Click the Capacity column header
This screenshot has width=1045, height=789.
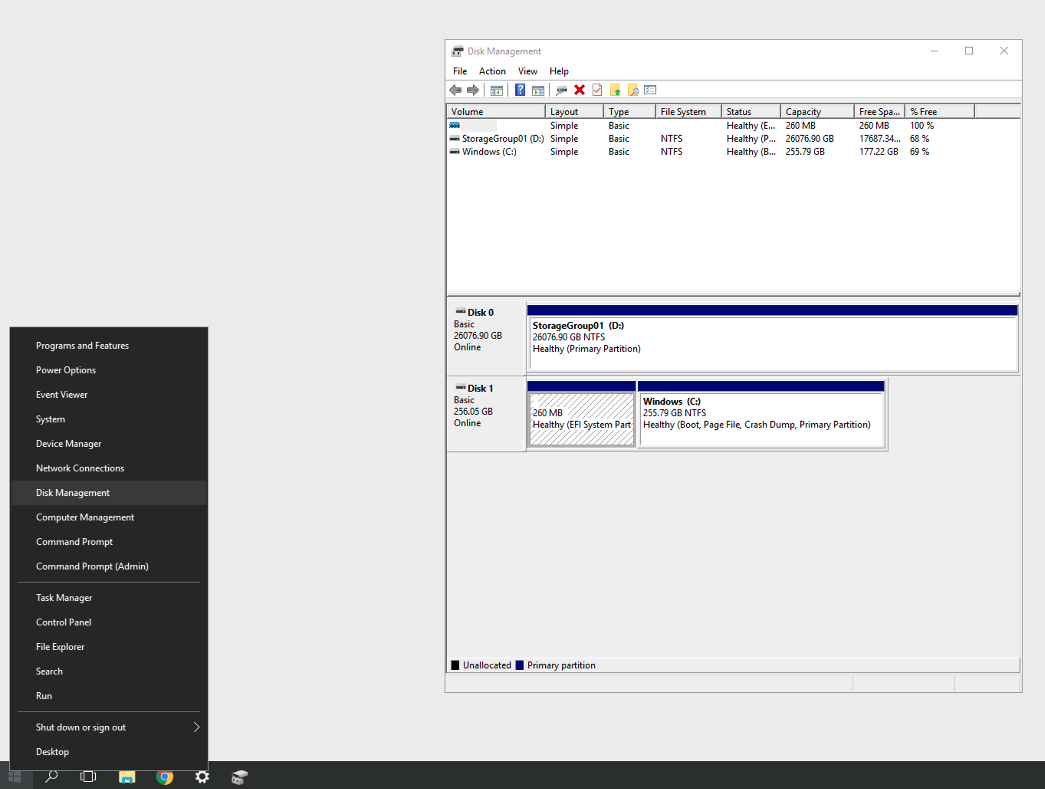[x=803, y=111]
